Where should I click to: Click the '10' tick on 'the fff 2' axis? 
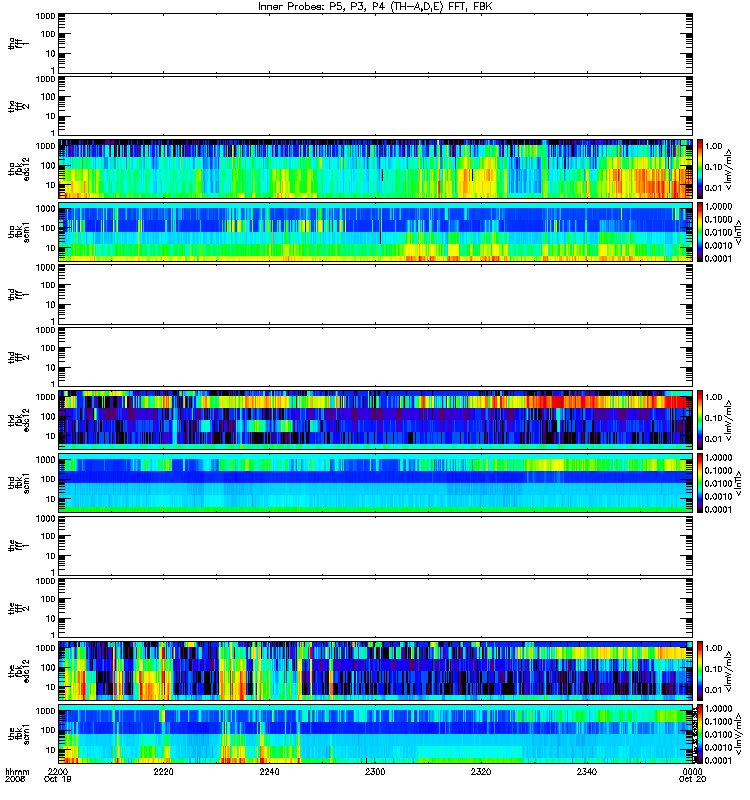[51, 618]
